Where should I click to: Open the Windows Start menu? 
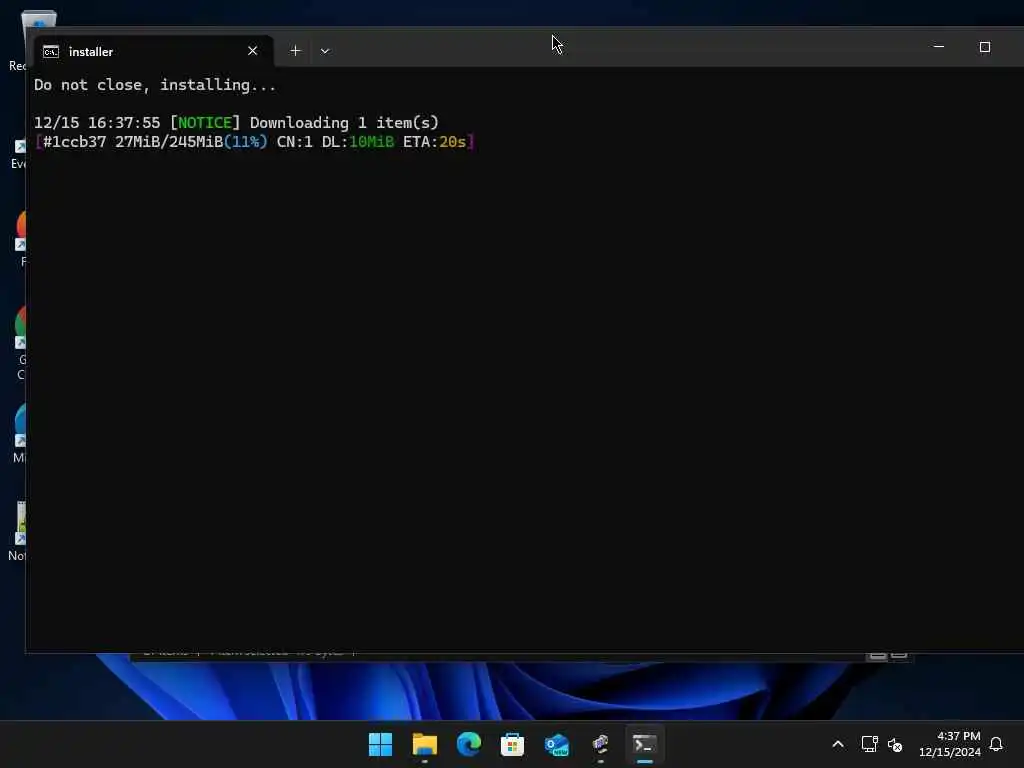coord(380,744)
